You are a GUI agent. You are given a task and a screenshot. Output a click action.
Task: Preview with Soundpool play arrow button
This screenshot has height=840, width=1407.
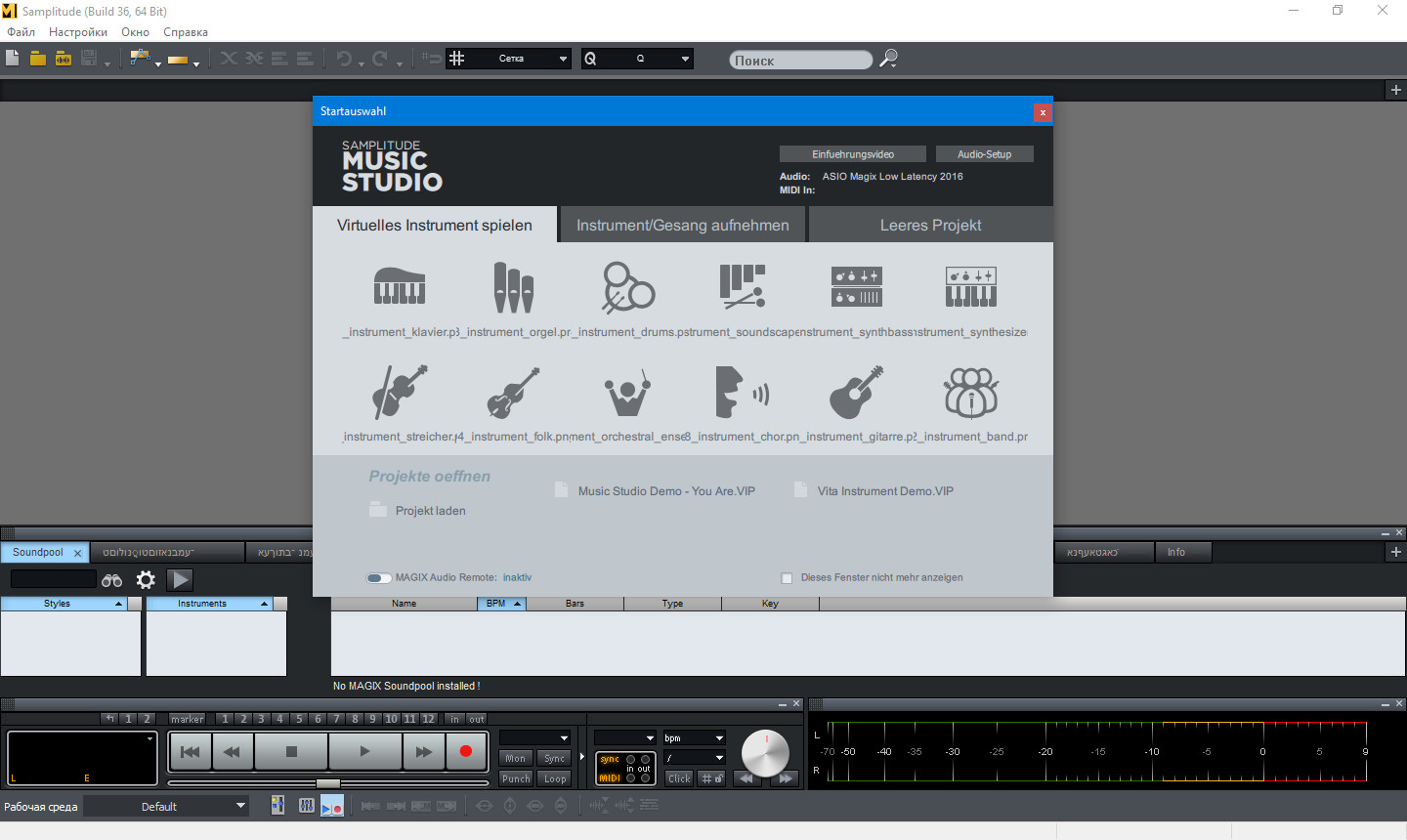click(x=180, y=579)
